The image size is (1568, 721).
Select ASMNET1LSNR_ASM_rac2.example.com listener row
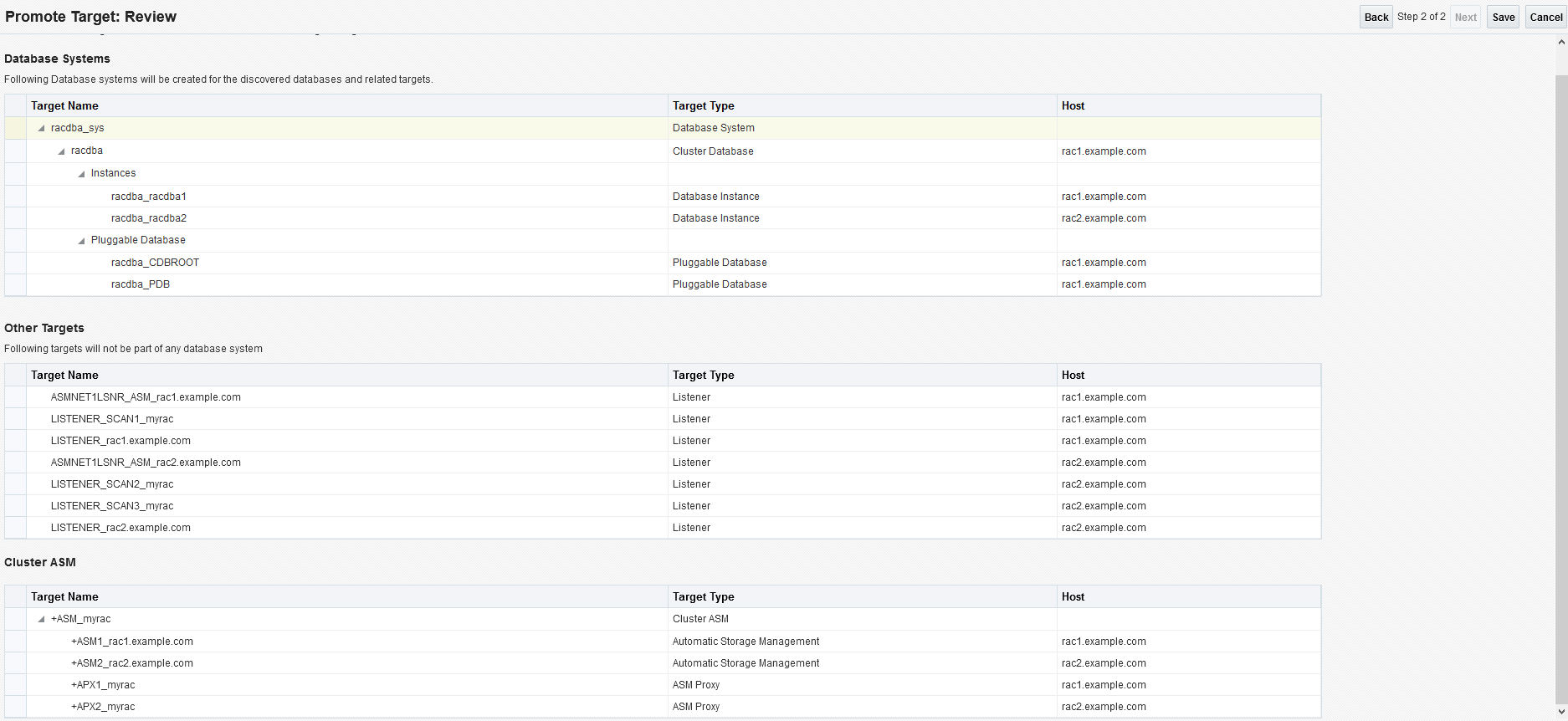click(x=663, y=463)
